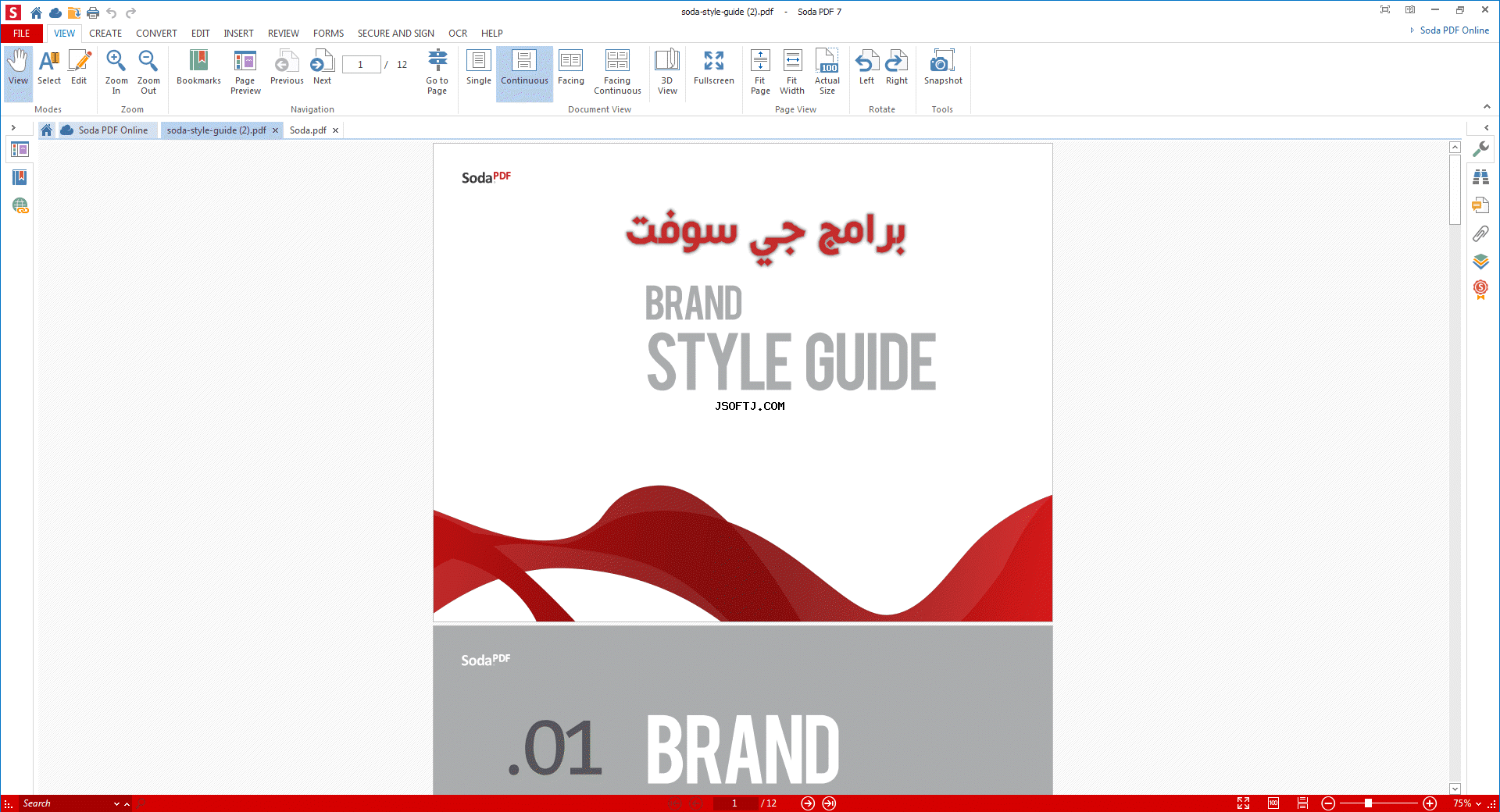Viewport: 1500px width, 812px height.
Task: Expand the left side panel
Action: tap(13, 127)
